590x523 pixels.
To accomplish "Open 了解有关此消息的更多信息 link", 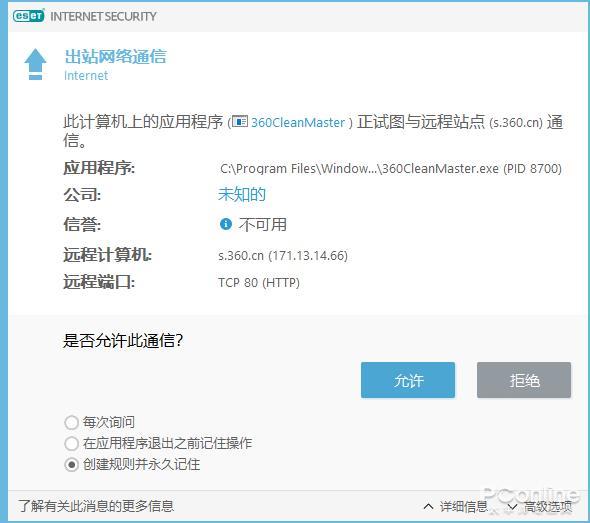I will (x=96, y=506).
